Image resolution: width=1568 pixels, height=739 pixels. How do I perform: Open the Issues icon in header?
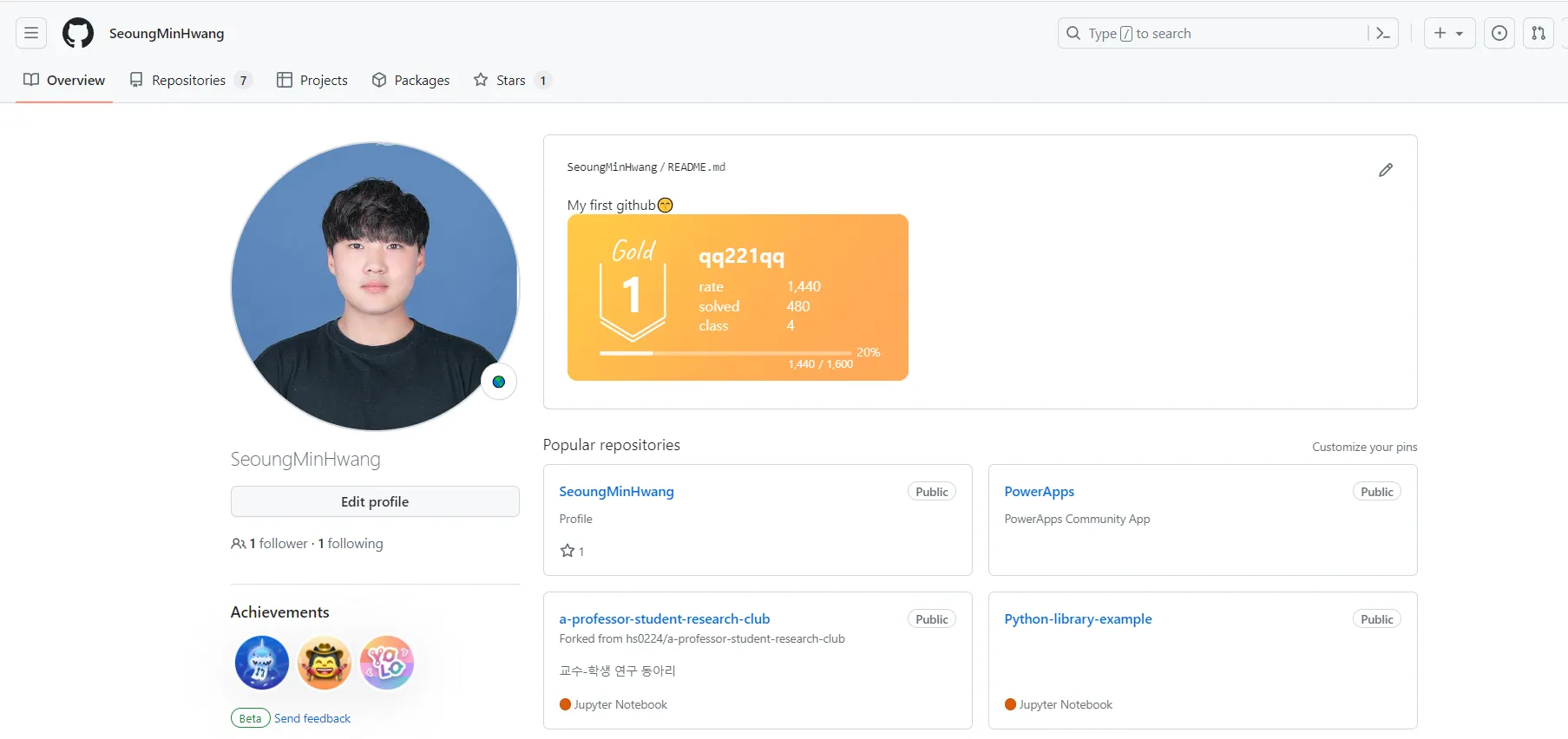point(1499,33)
